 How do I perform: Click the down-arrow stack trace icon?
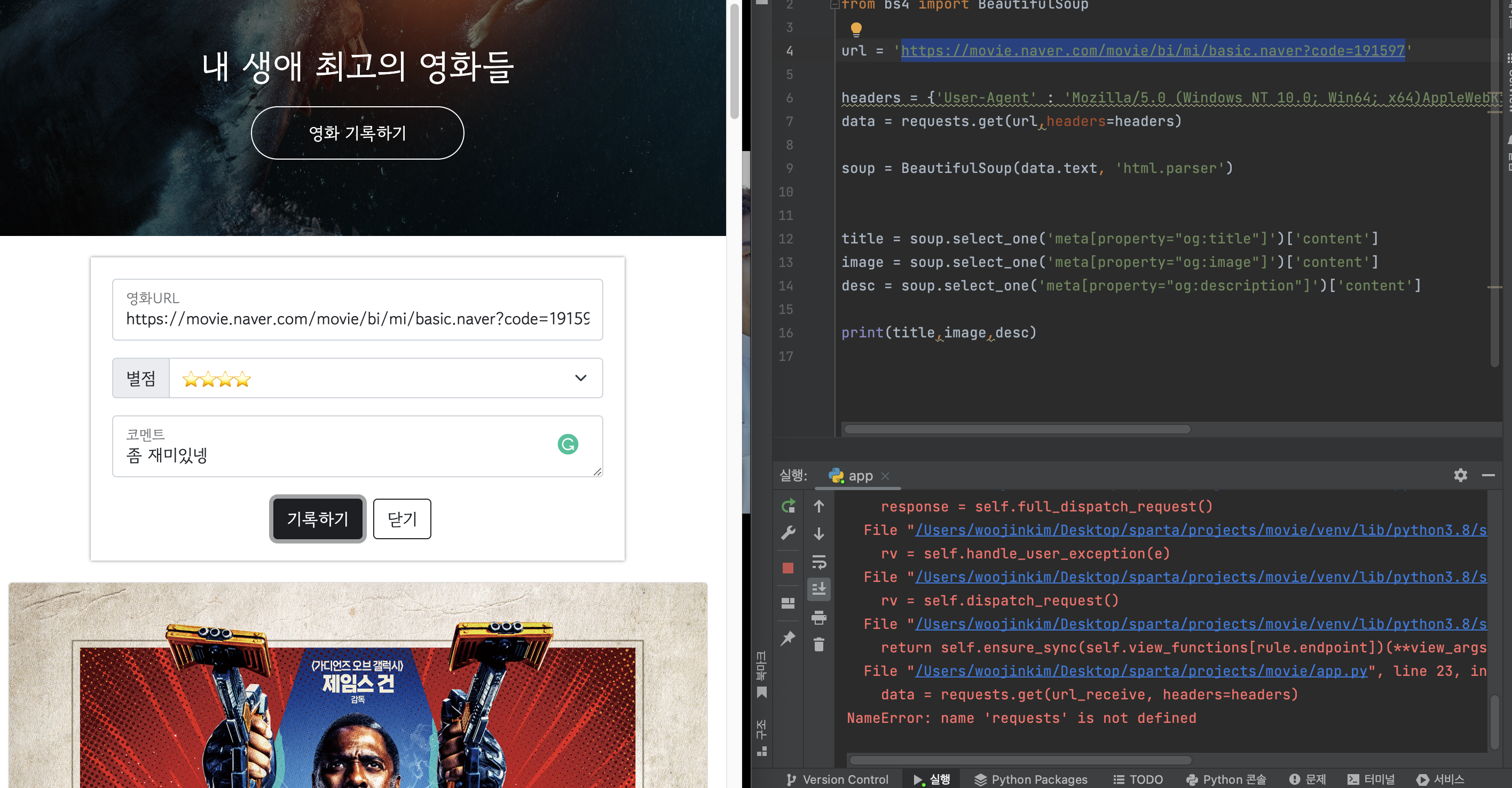point(819,533)
